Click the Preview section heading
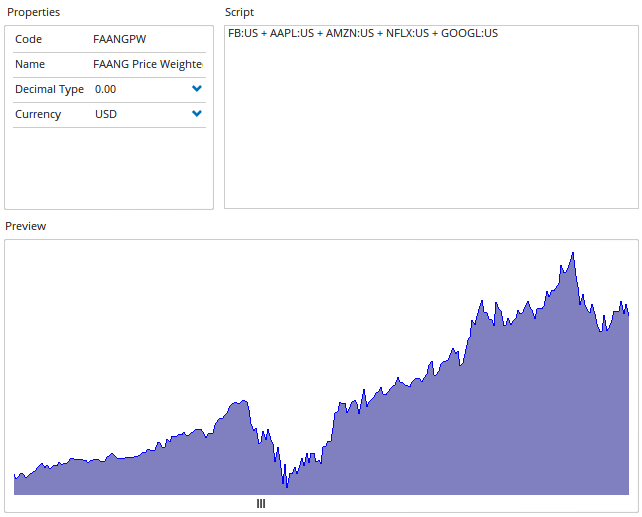Image resolution: width=642 pixels, height=517 pixels. click(x=26, y=226)
